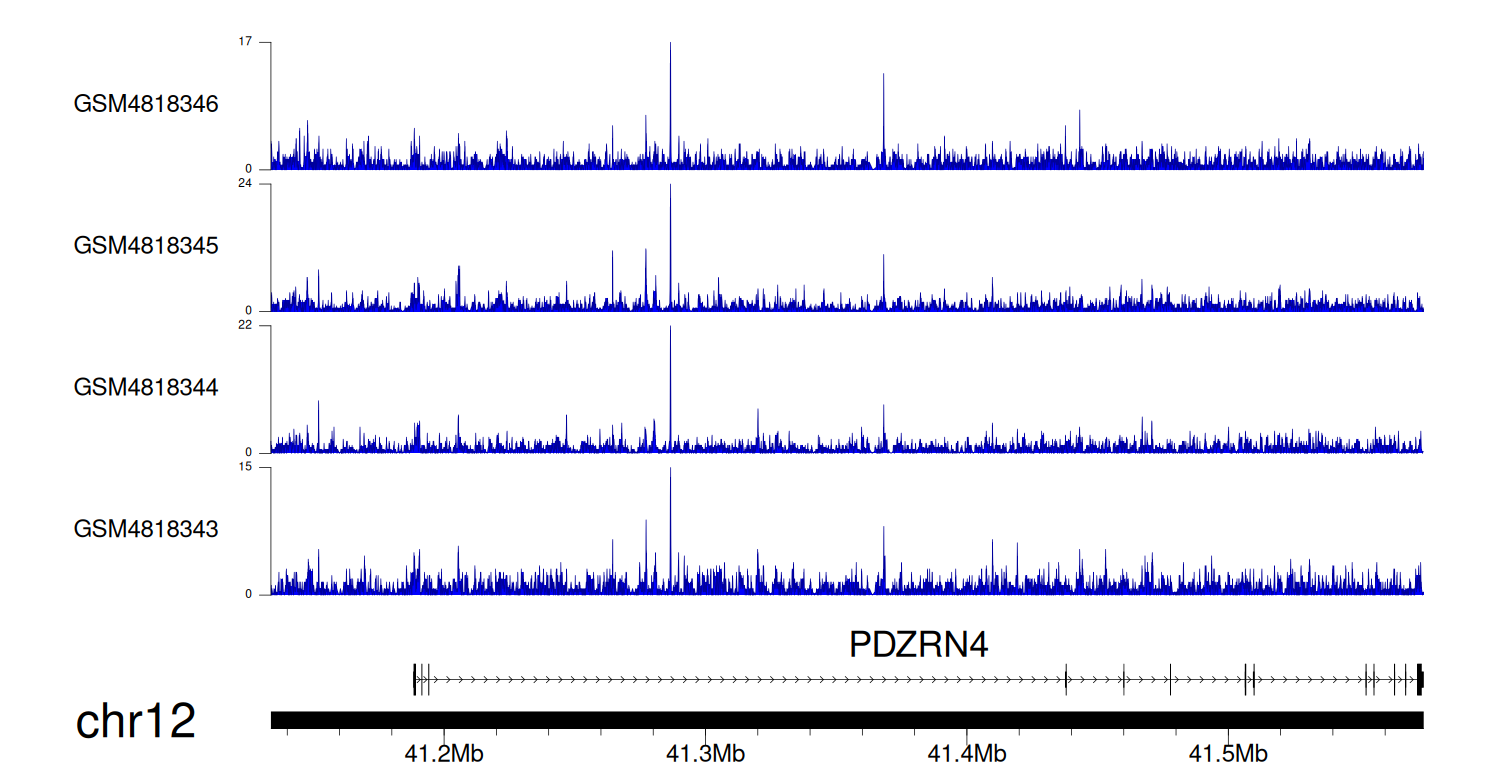Select the GSM4818343 track label
Viewport: 1500px width, 780px height.
146,528
